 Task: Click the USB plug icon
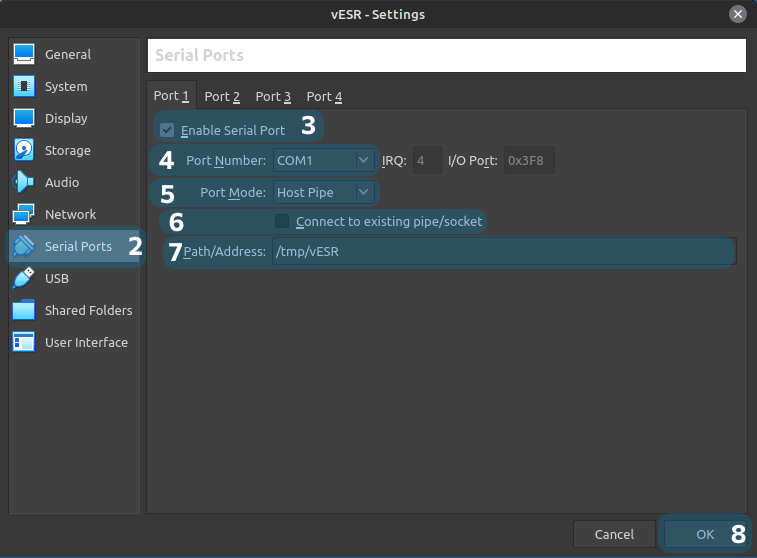[24, 278]
